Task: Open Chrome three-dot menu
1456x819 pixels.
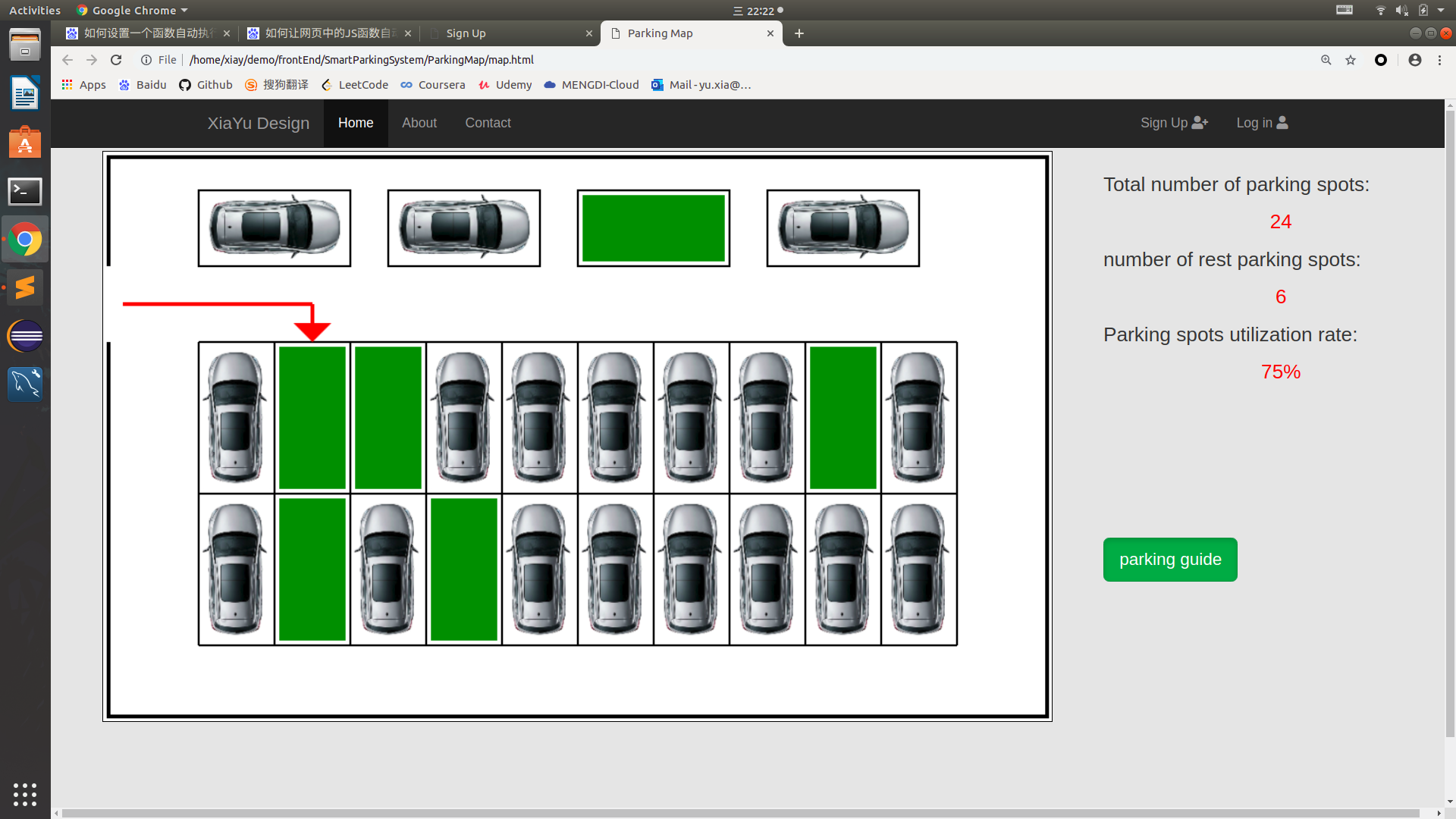Action: (x=1439, y=60)
